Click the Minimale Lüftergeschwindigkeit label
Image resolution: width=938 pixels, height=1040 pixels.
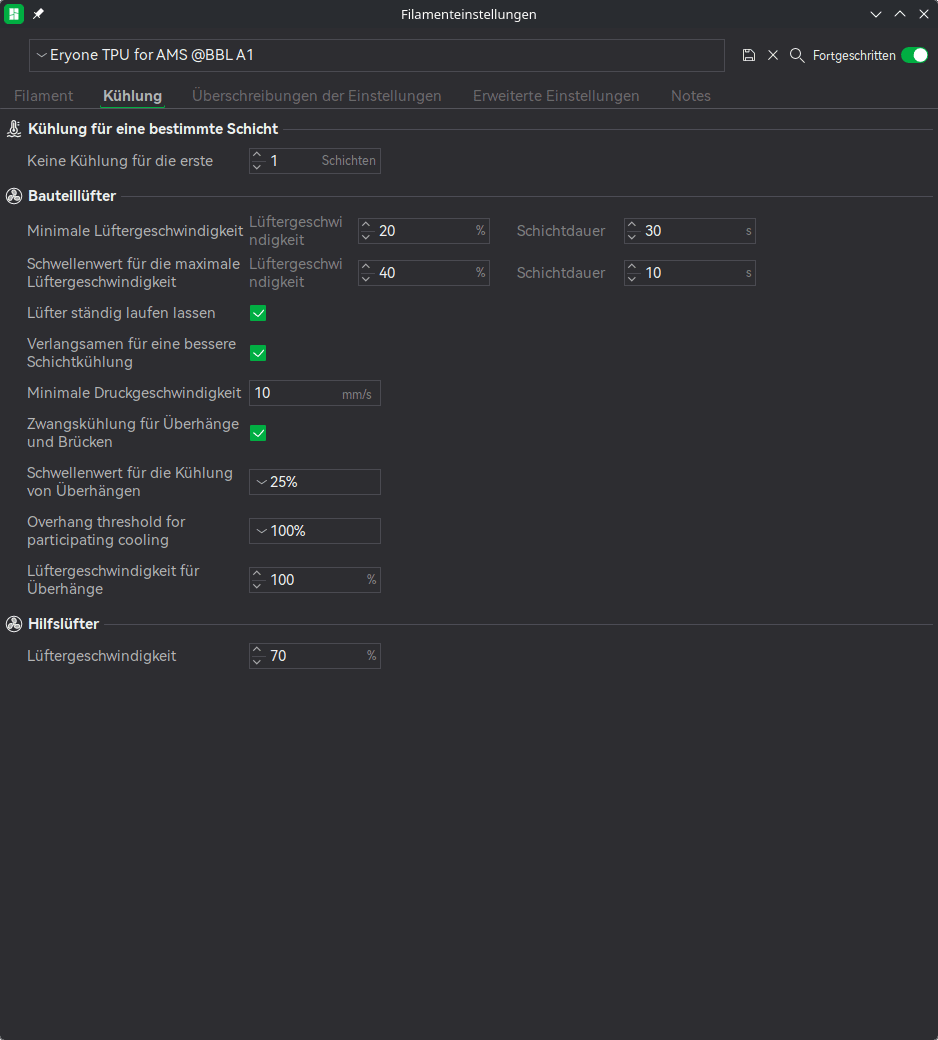tap(135, 231)
